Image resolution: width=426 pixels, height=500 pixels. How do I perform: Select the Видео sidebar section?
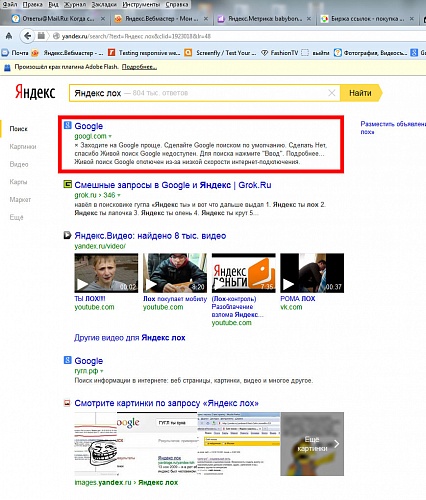(x=19, y=164)
